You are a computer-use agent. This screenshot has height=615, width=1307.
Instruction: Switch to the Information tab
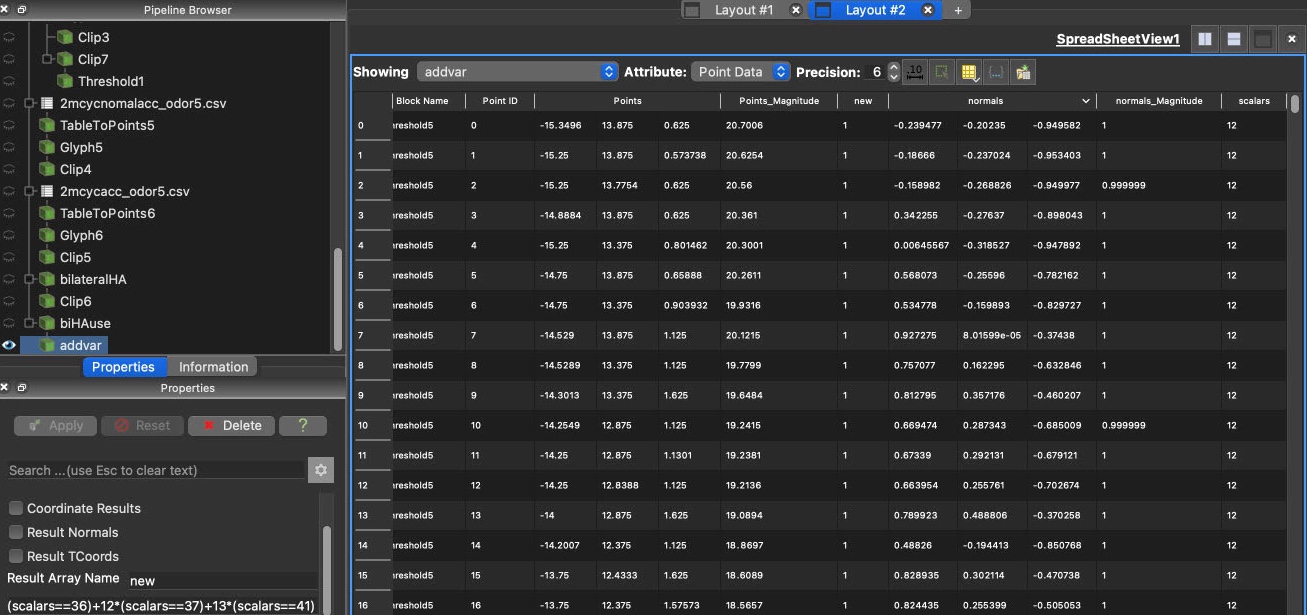coord(213,367)
